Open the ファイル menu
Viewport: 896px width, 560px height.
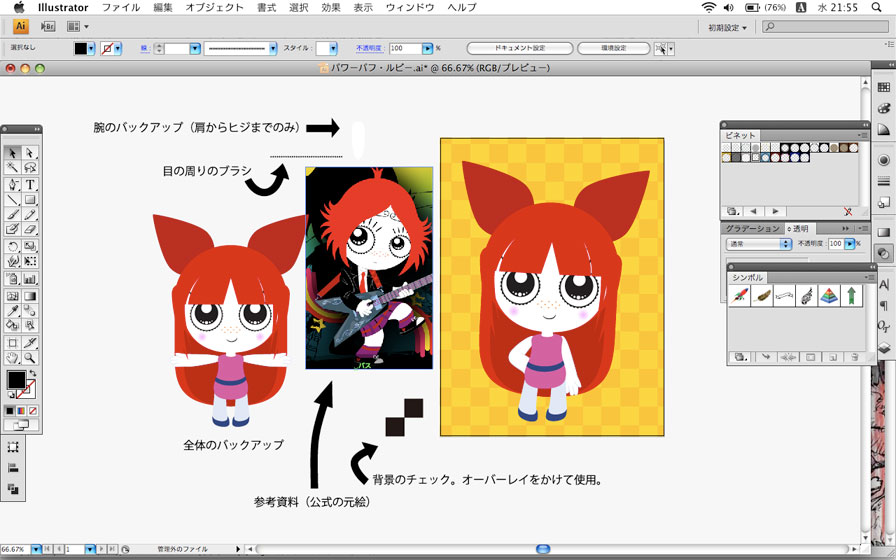[x=121, y=7]
